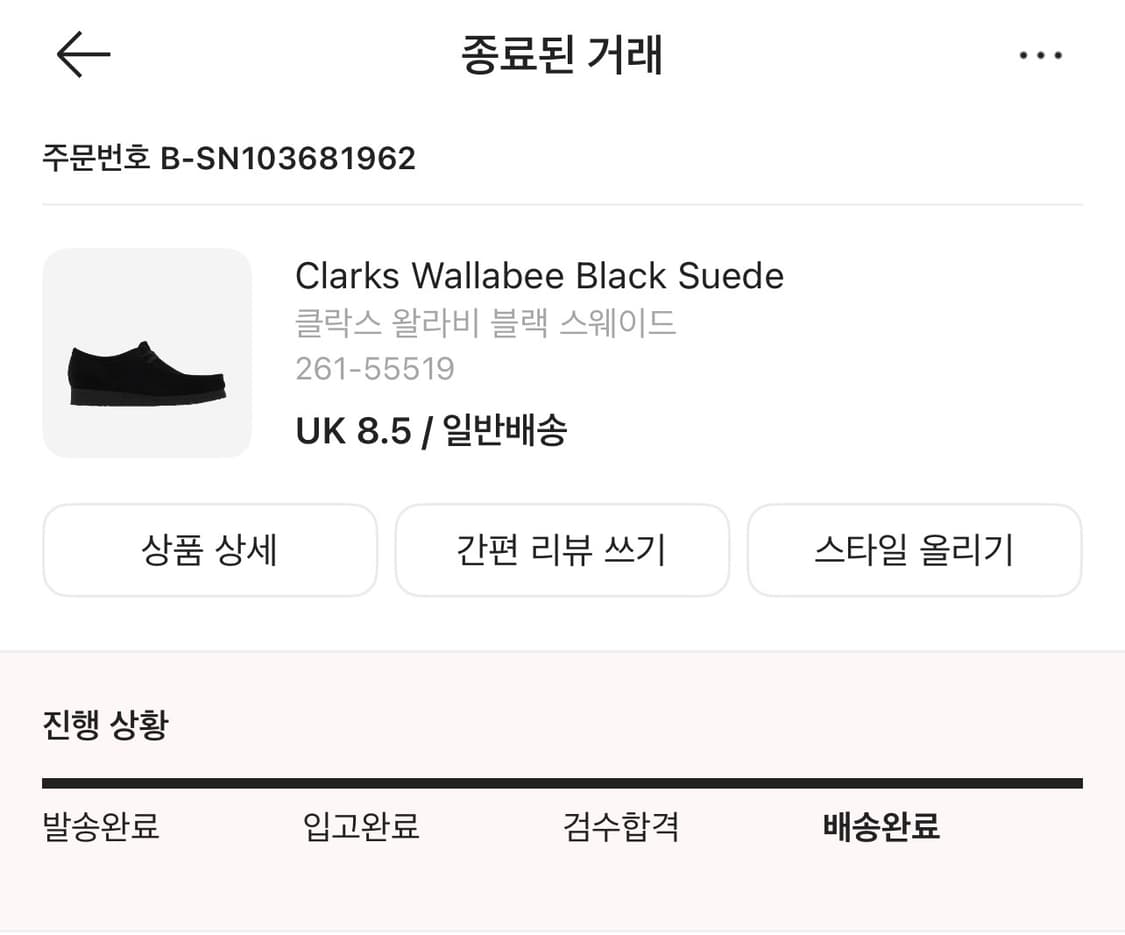Image resolution: width=1125 pixels, height=935 pixels.
Task: Open the three-dot more options menu
Action: pyautogui.click(x=1040, y=54)
